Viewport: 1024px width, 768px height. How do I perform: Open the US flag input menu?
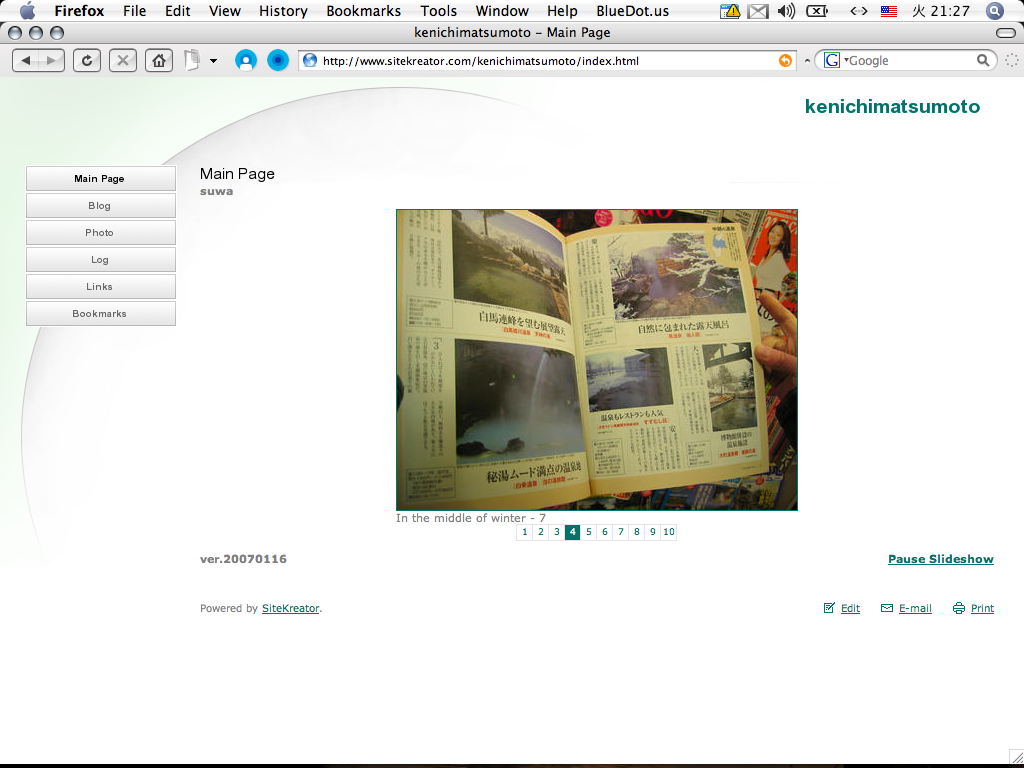[x=889, y=11]
